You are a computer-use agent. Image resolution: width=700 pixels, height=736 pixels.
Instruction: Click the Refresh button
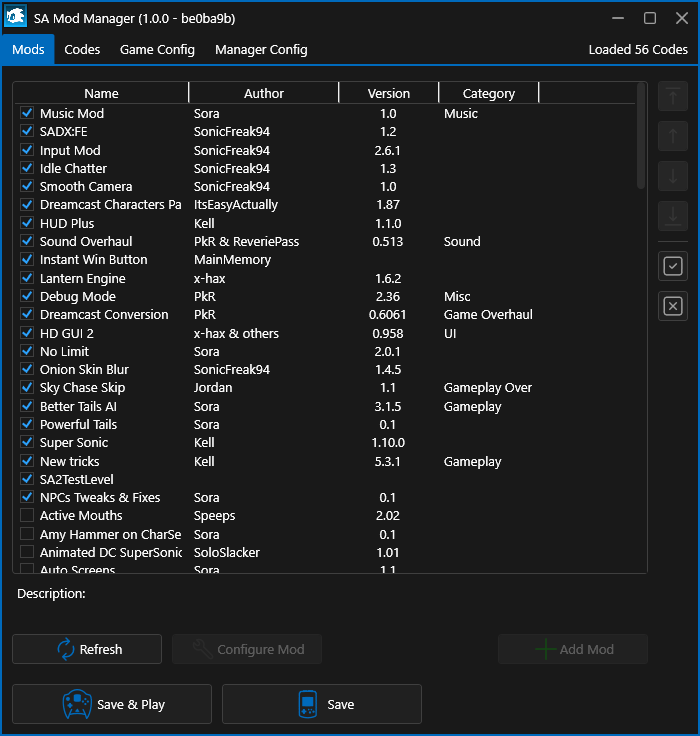[87, 649]
